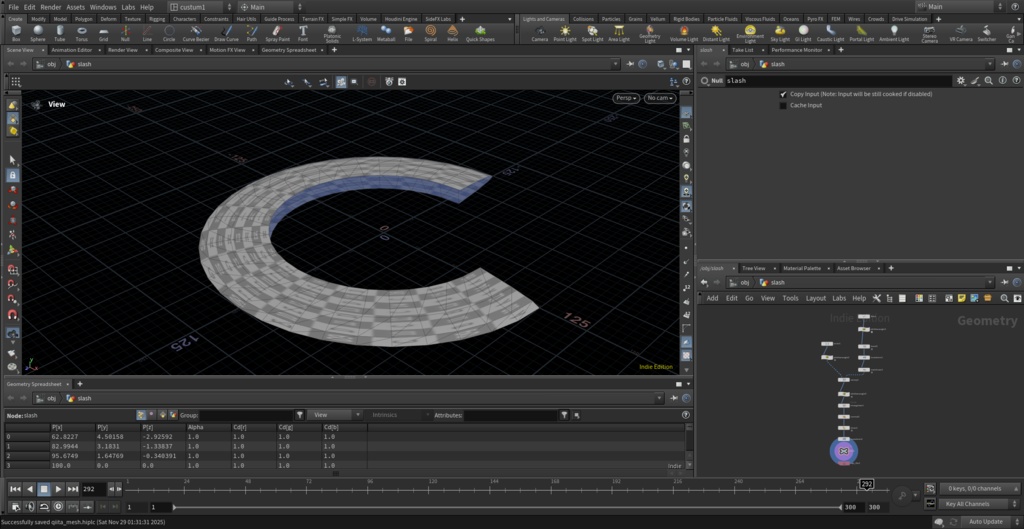This screenshot has height=529, width=1024.
Task: Add an Area Light
Action: click(x=618, y=33)
